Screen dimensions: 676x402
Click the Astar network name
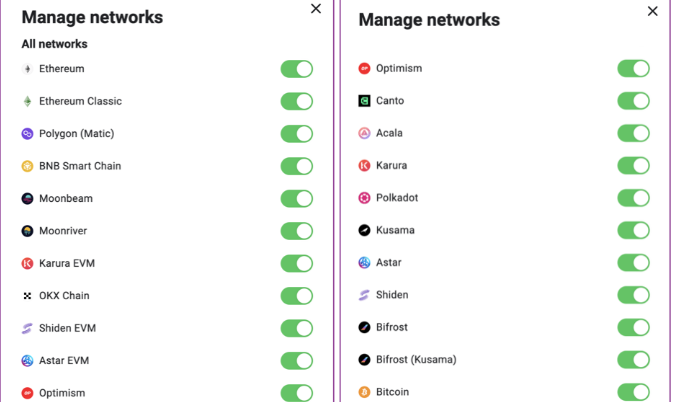coord(389,263)
